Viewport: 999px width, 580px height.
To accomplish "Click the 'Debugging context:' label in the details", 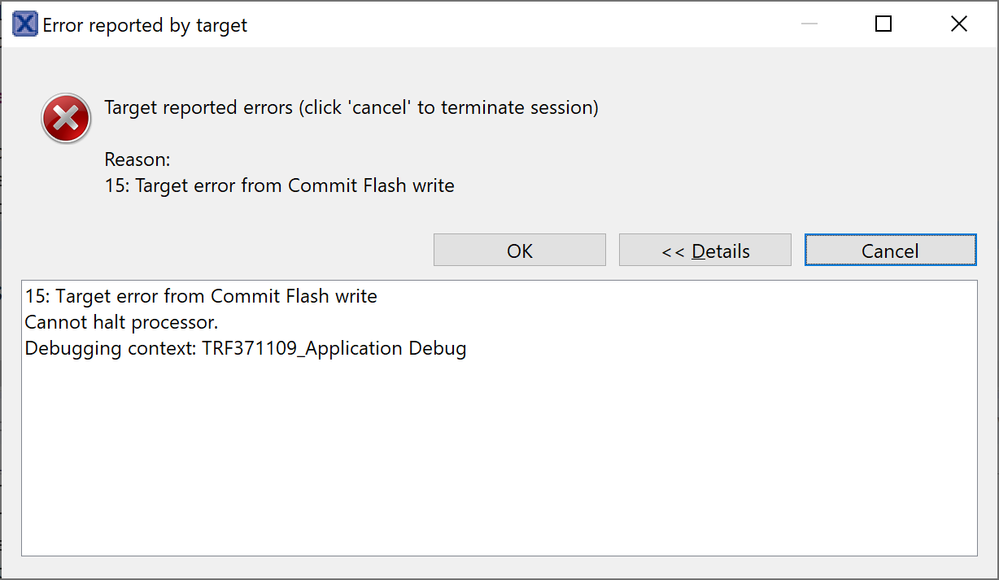I will (x=103, y=349).
